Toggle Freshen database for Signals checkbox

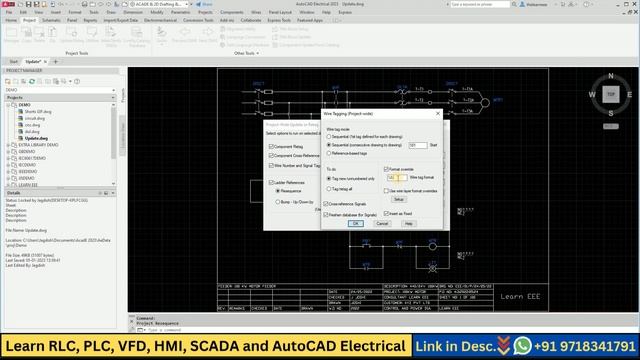(x=326, y=215)
